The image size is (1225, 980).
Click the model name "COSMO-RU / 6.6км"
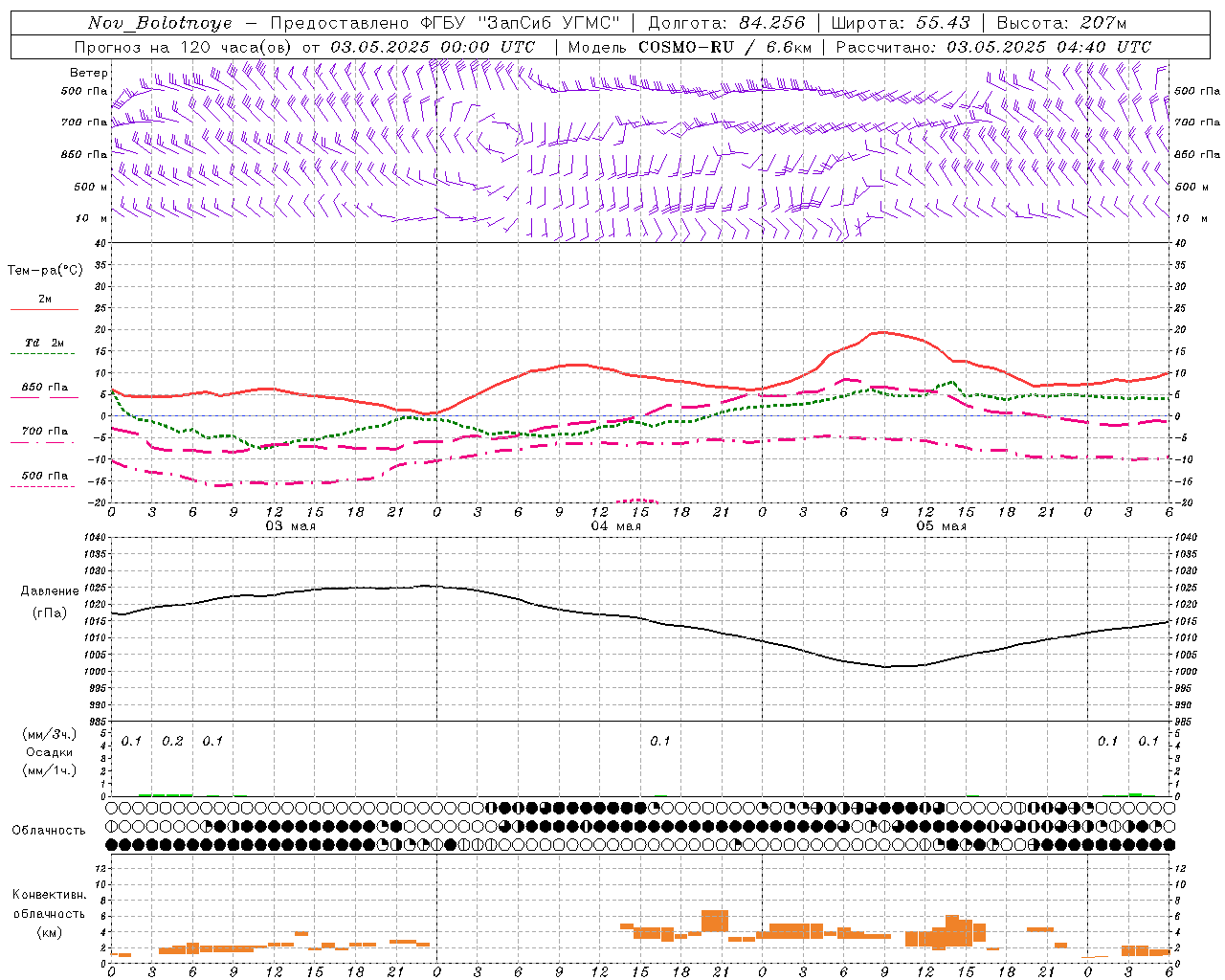tap(725, 47)
